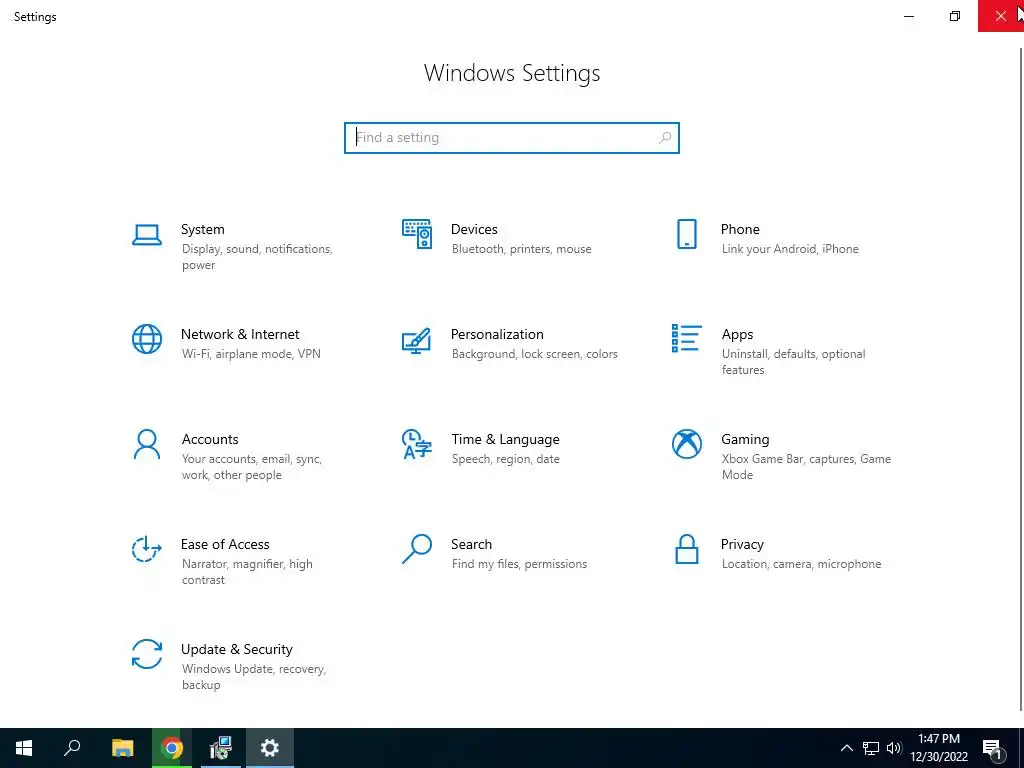Click the Personalization paintbrush icon
Image resolution: width=1024 pixels, height=768 pixels.
point(417,340)
